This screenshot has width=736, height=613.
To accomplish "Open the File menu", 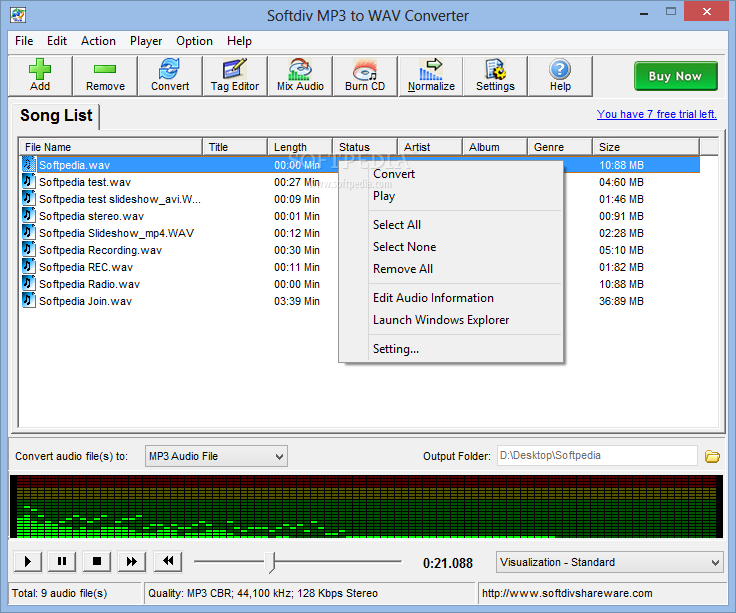I will 24,41.
